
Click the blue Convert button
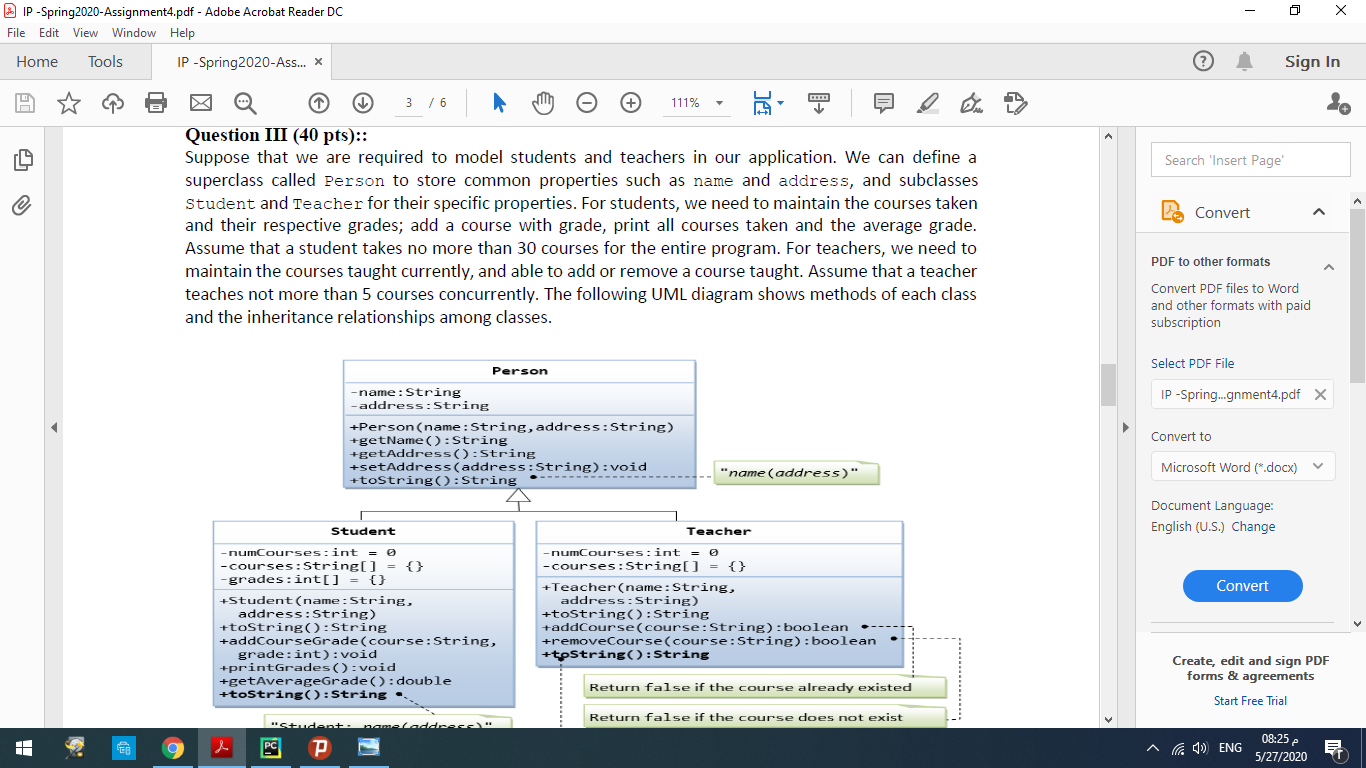(x=1242, y=586)
